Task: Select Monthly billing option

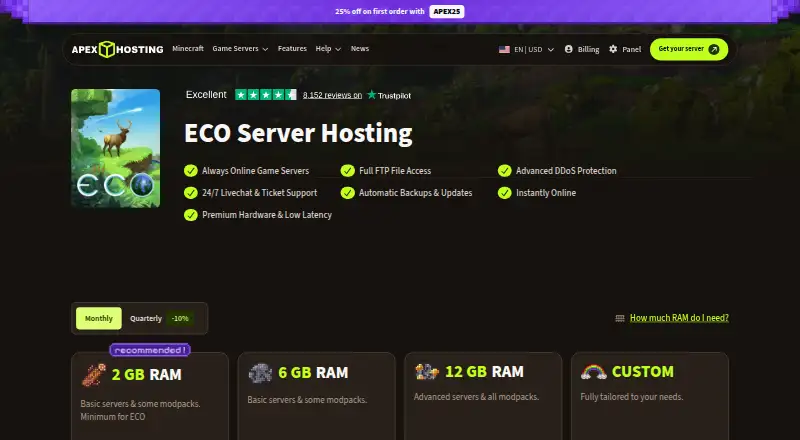Action: [98, 319]
